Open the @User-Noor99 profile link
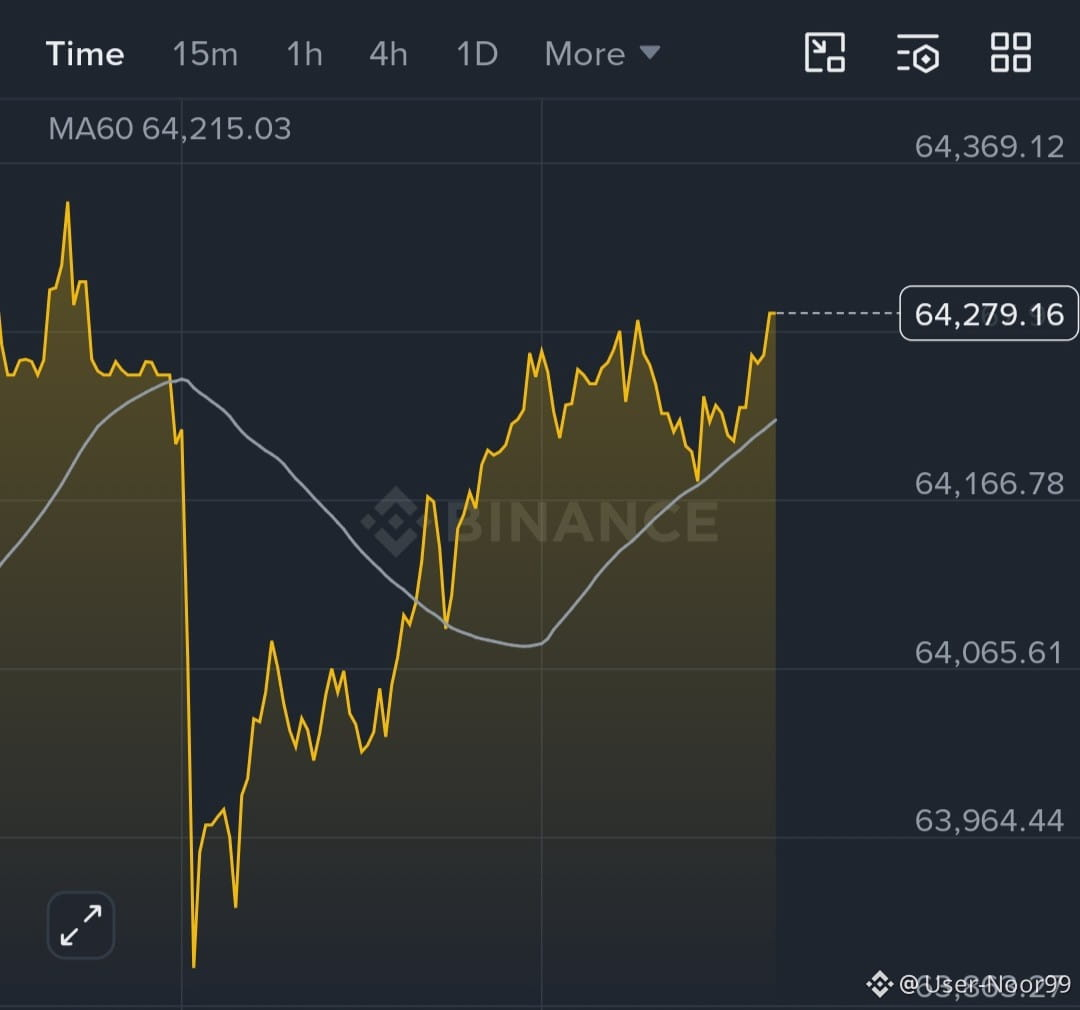1080x1010 pixels. click(x=985, y=984)
